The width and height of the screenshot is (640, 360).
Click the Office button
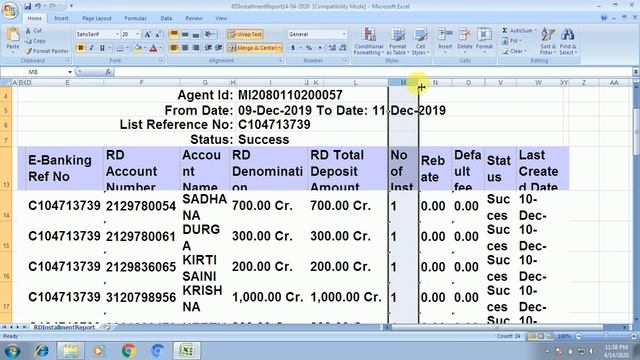(x=10, y=10)
